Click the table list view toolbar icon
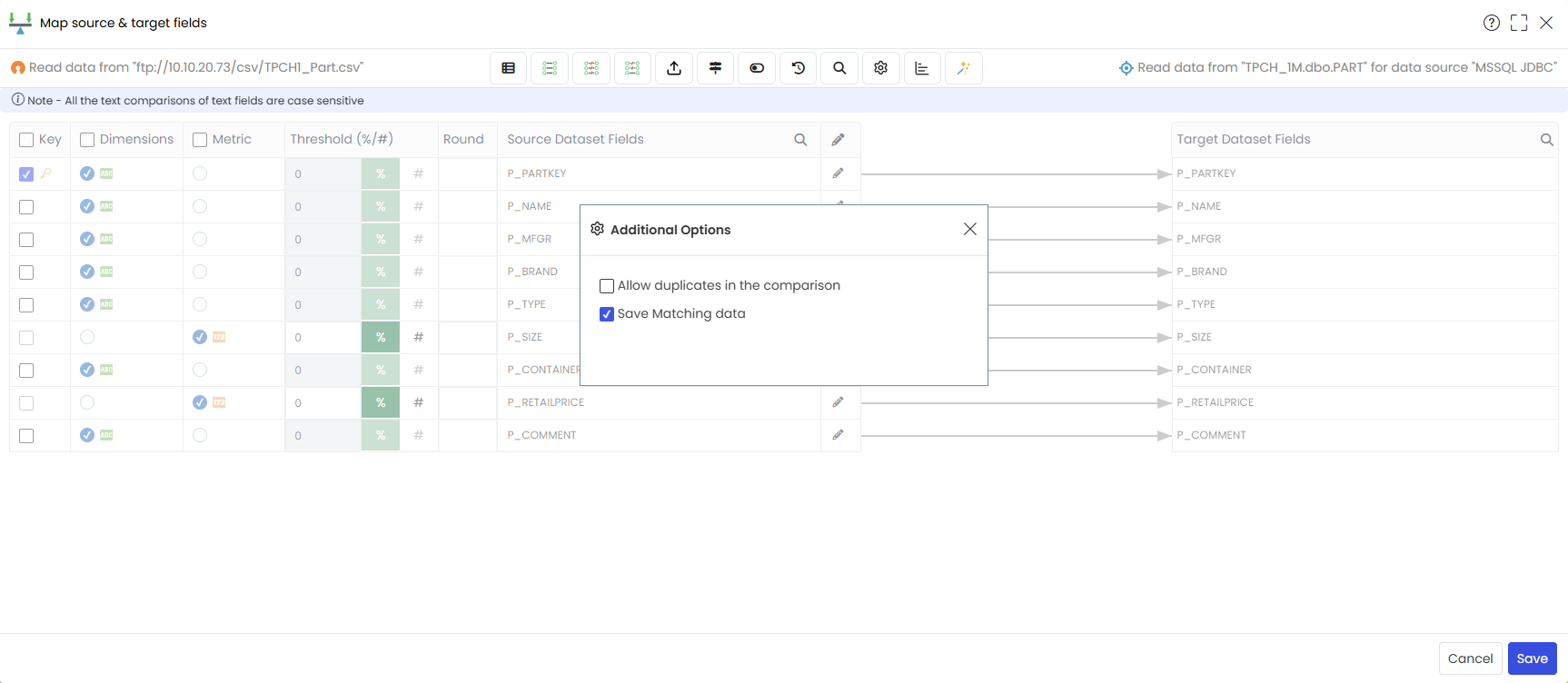 click(x=509, y=68)
